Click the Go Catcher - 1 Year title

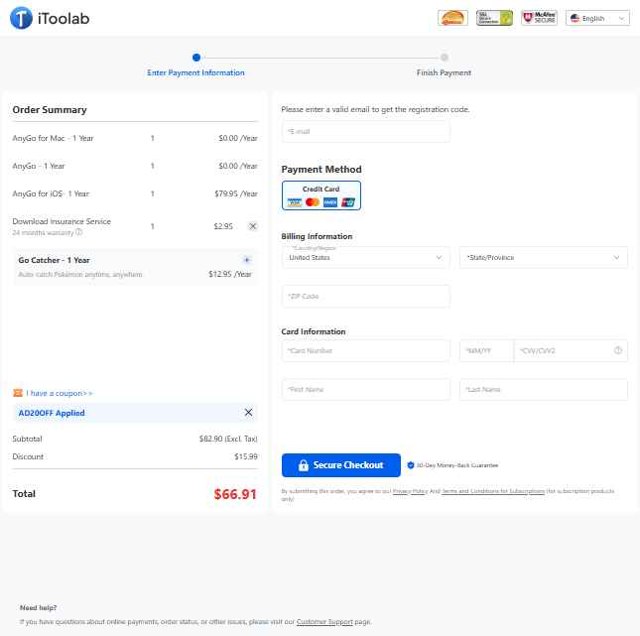click(54, 260)
